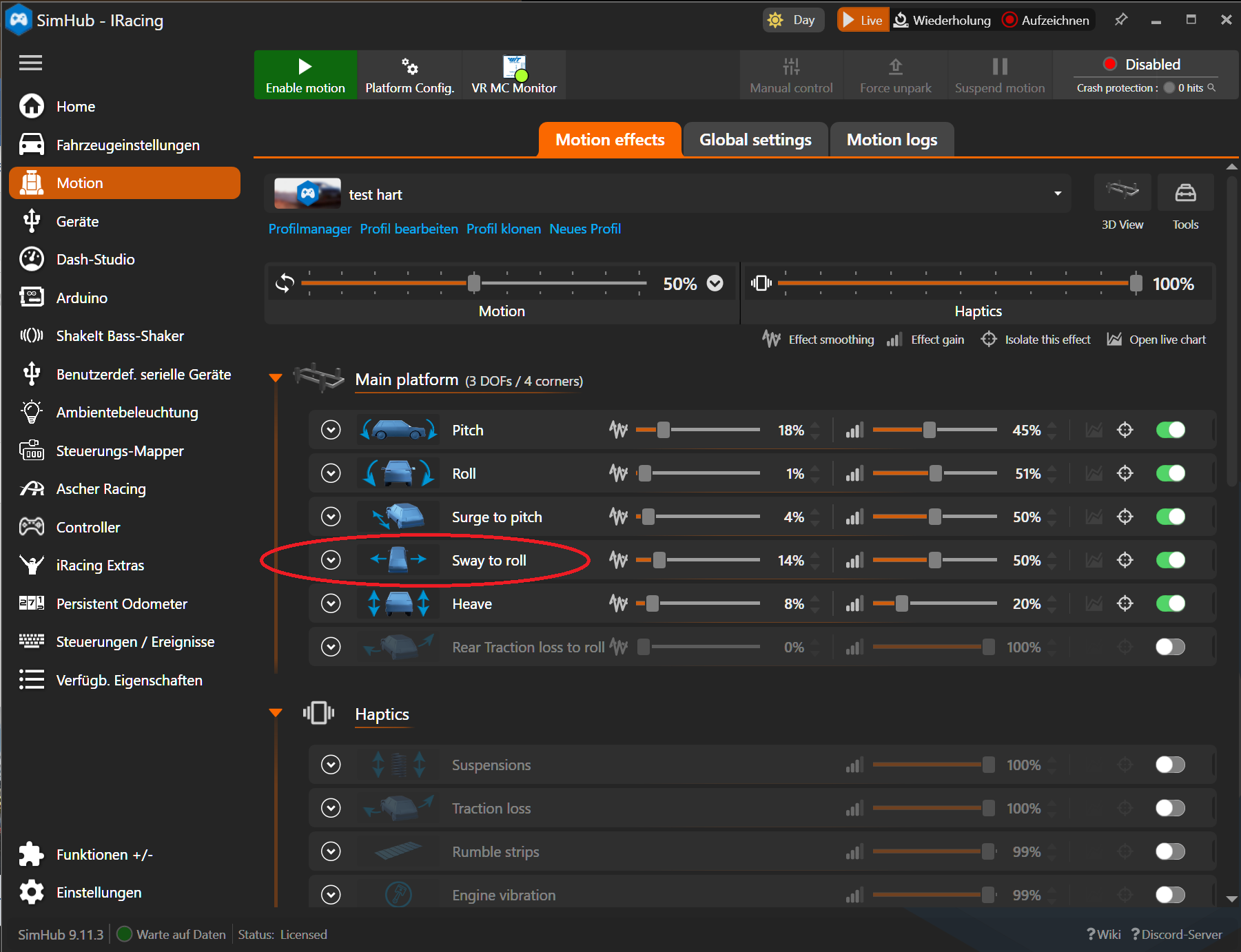Image resolution: width=1241 pixels, height=952 pixels.
Task: Open live chart for Roll
Action: tap(1094, 473)
